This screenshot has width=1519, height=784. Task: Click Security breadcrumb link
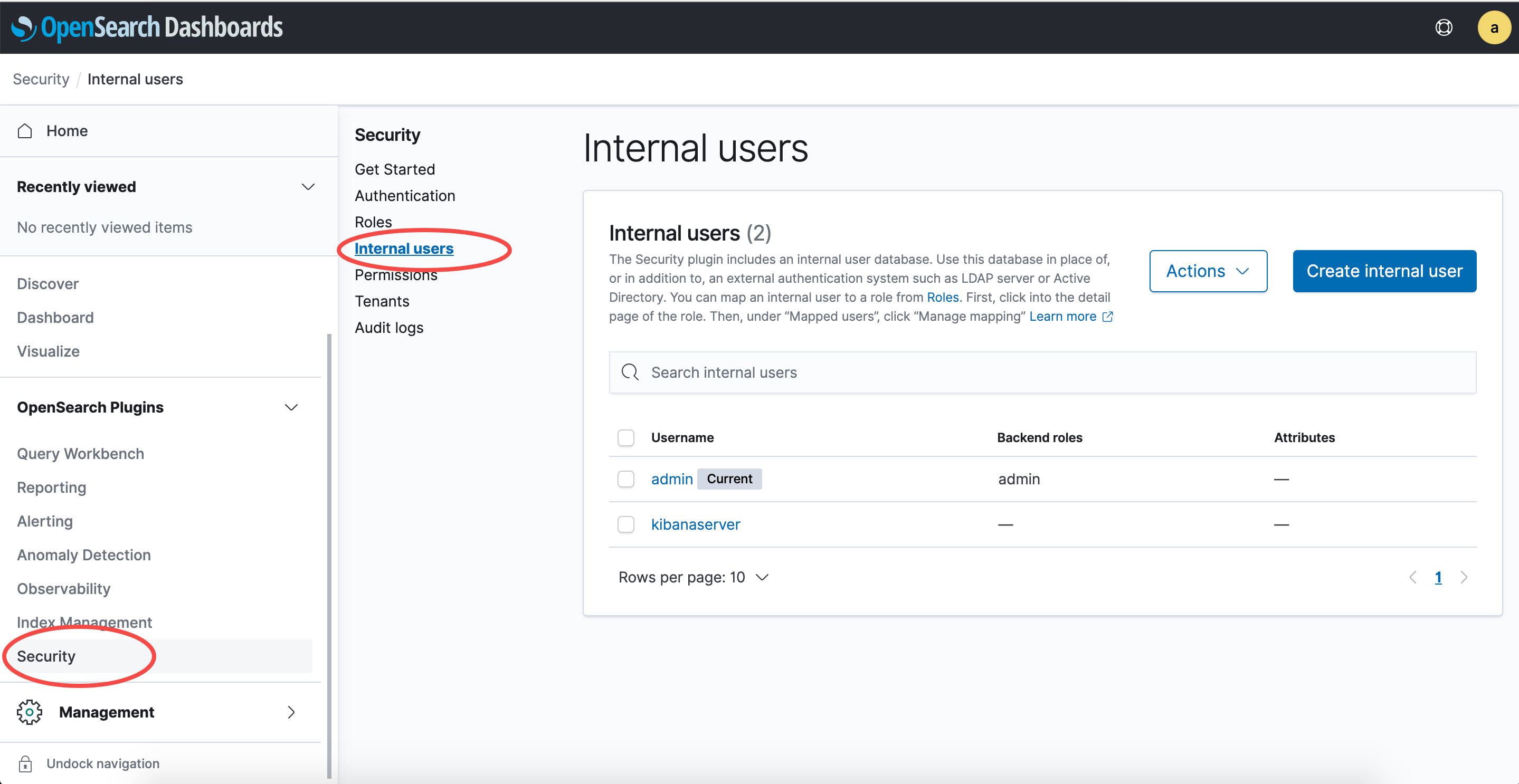click(x=41, y=80)
